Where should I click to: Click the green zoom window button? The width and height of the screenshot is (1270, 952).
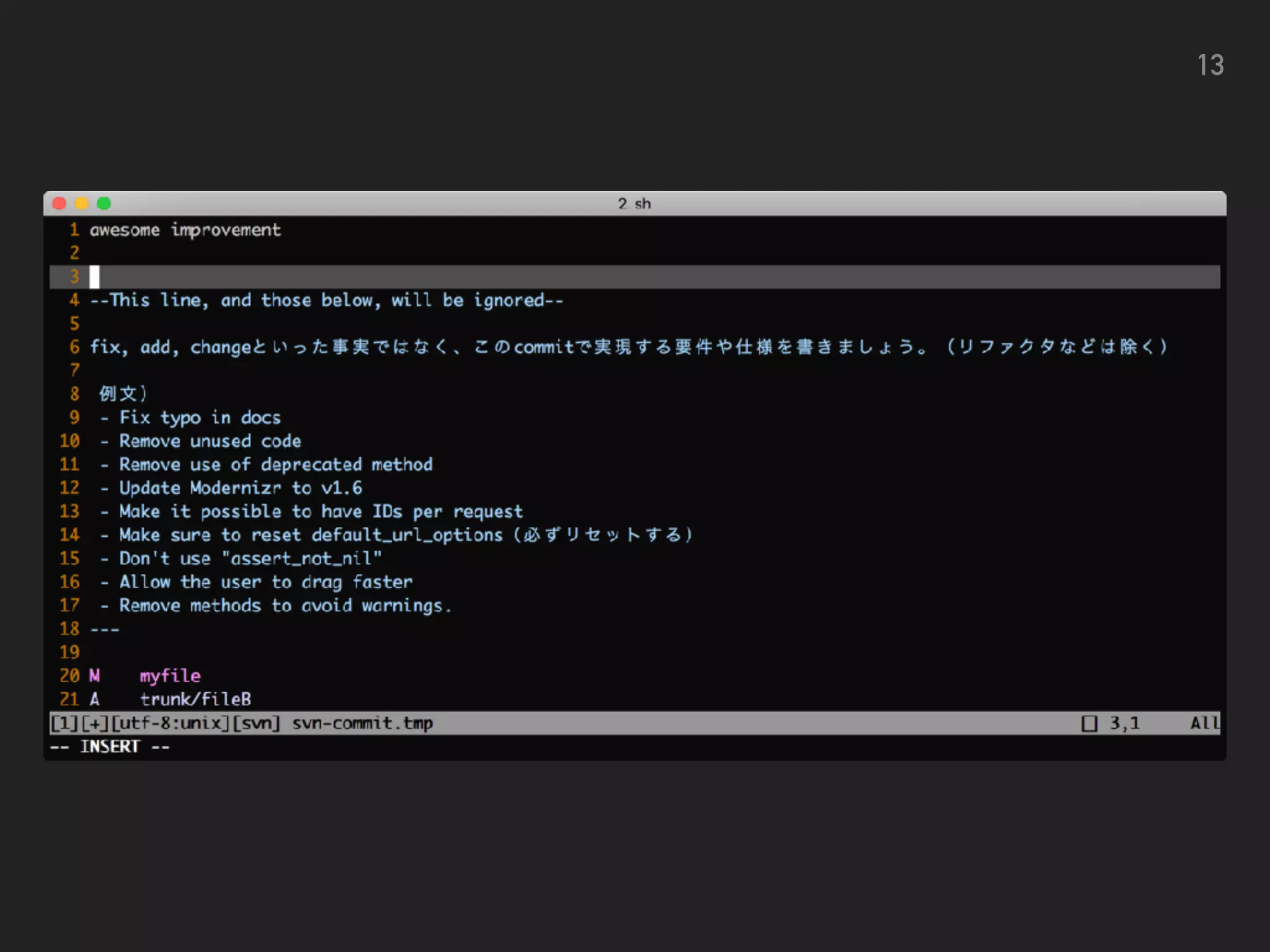click(104, 203)
